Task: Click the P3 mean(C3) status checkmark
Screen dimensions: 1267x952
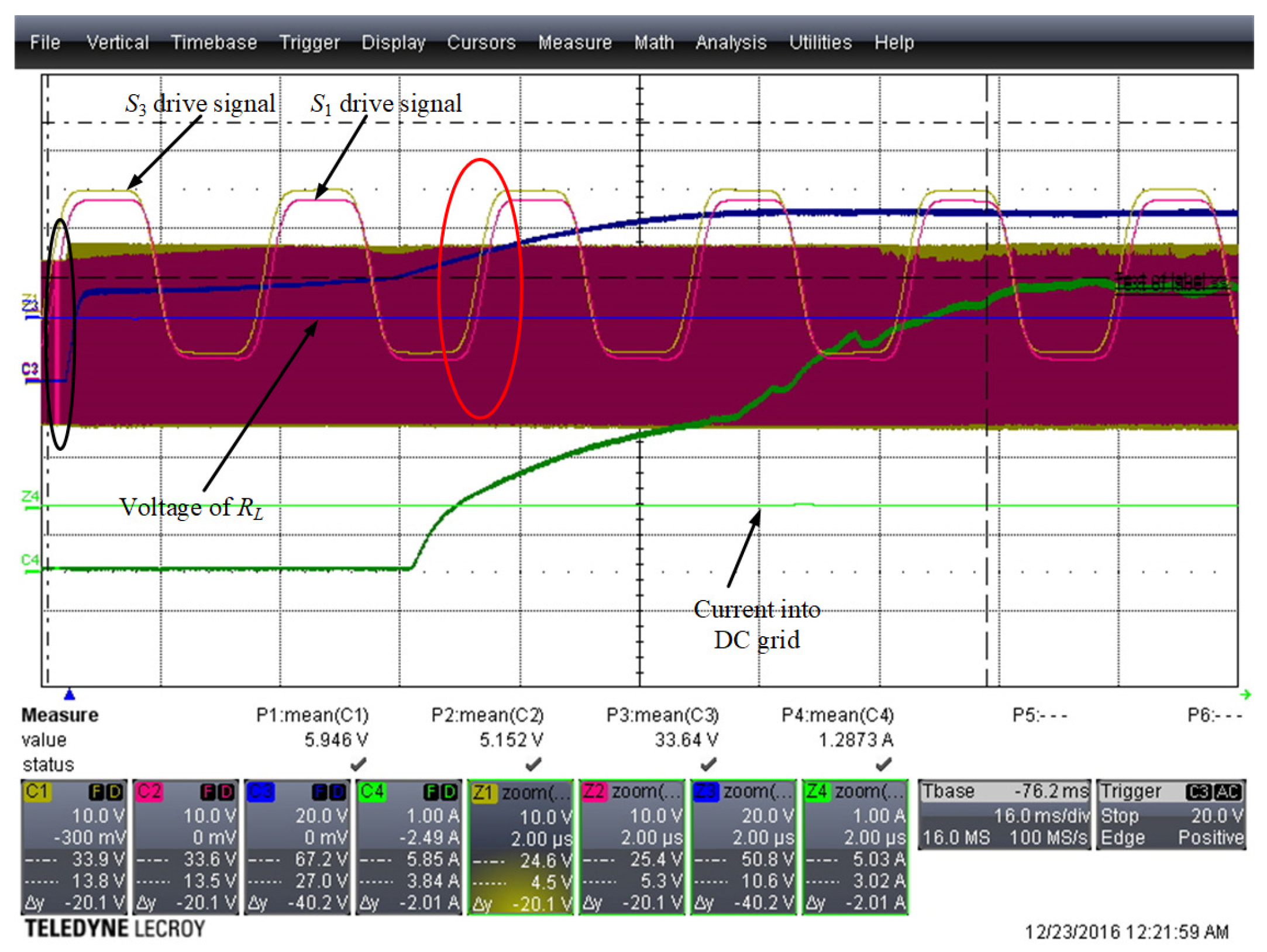Action: tap(708, 764)
